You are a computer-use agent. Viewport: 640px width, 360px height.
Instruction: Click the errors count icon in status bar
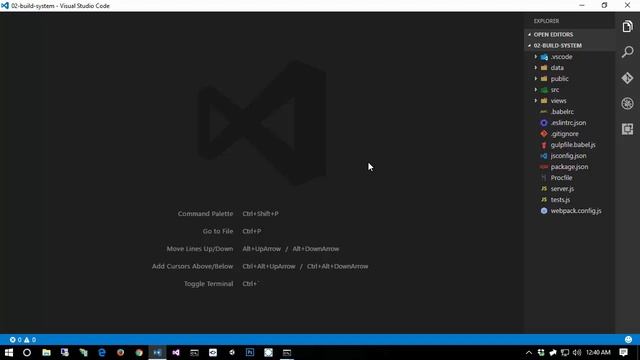[x=13, y=340]
